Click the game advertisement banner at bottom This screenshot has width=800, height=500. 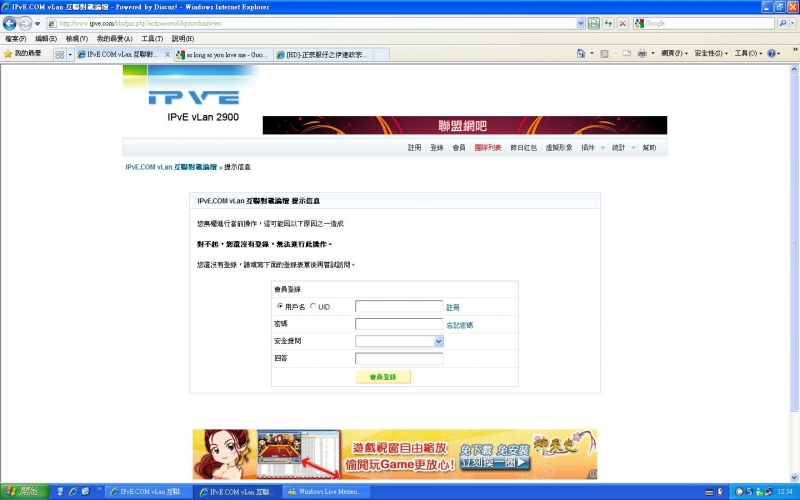coord(395,455)
